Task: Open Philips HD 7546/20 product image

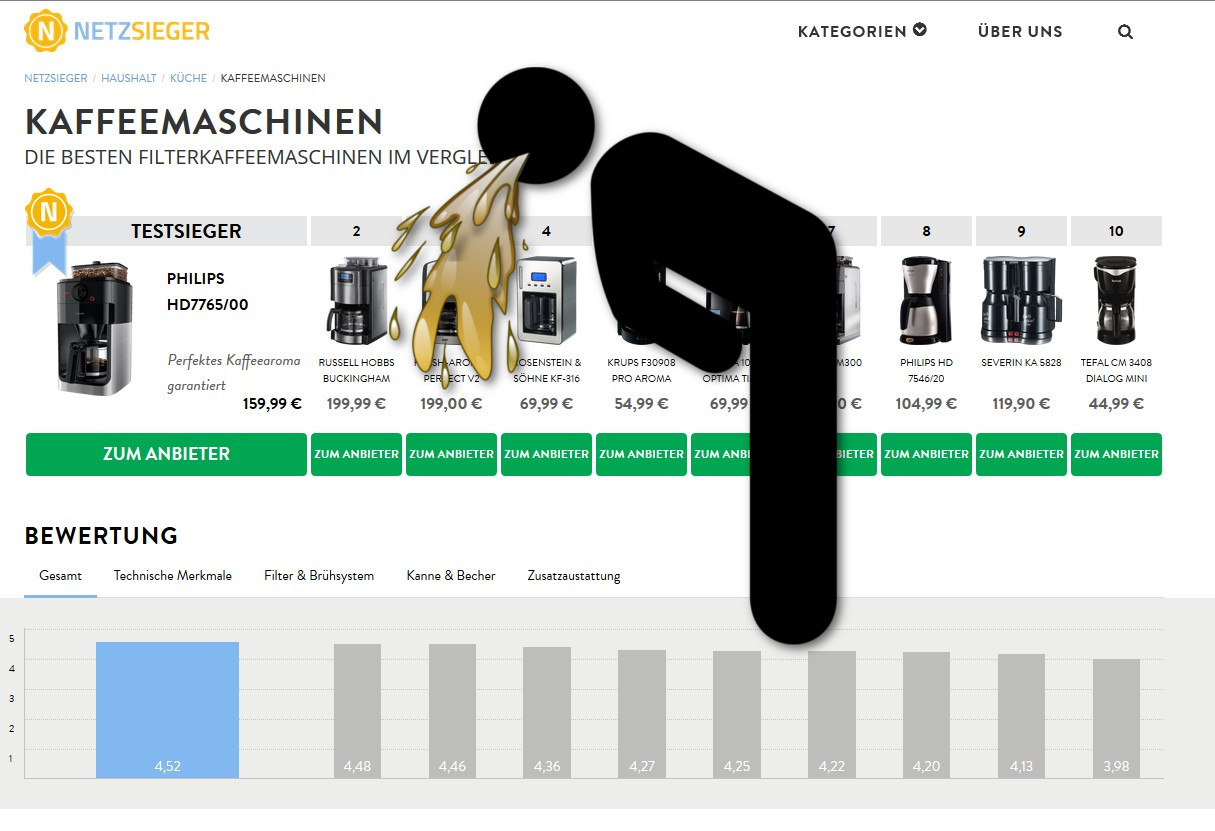Action: 926,300
